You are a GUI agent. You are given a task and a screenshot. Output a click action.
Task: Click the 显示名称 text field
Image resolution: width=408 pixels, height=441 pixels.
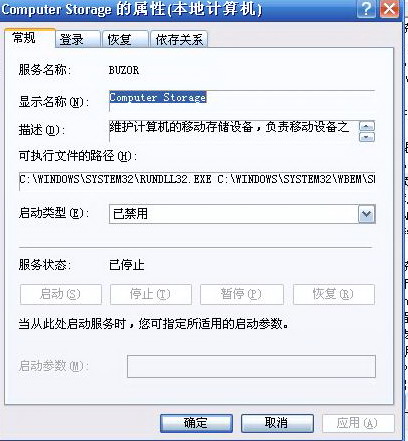click(242, 101)
